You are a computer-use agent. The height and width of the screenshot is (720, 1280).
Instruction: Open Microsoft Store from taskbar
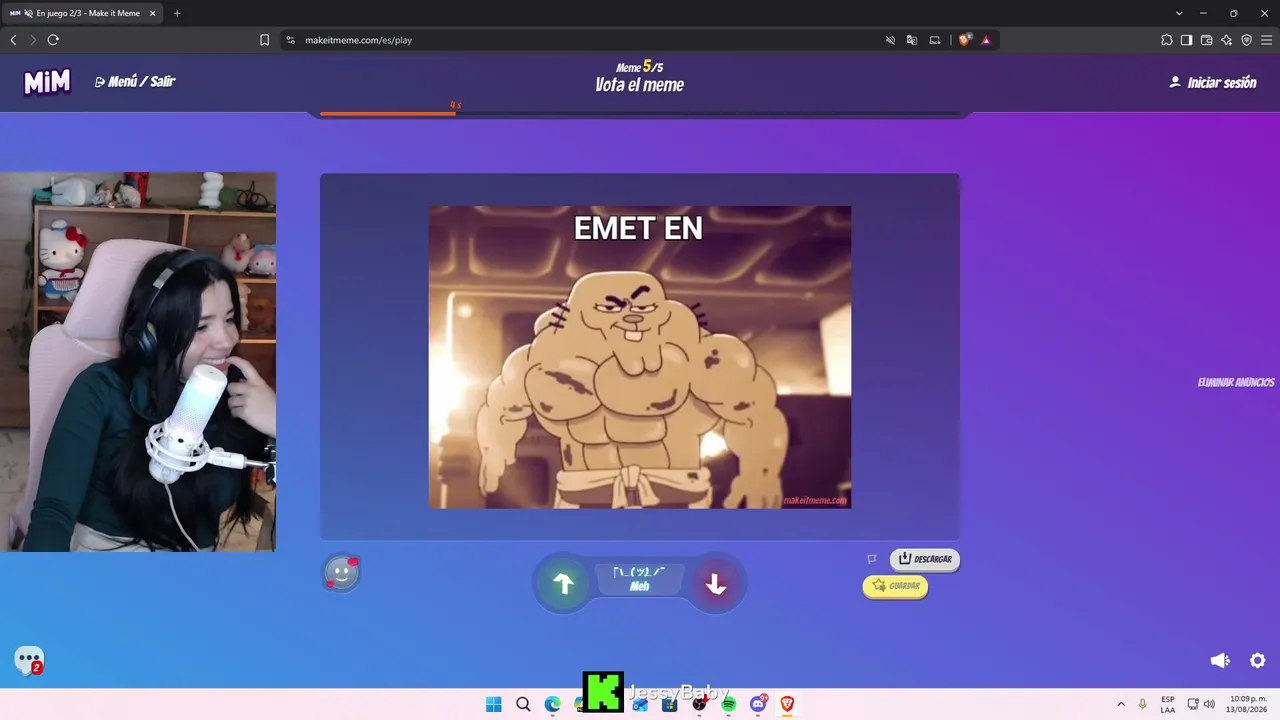pyautogui.click(x=669, y=704)
